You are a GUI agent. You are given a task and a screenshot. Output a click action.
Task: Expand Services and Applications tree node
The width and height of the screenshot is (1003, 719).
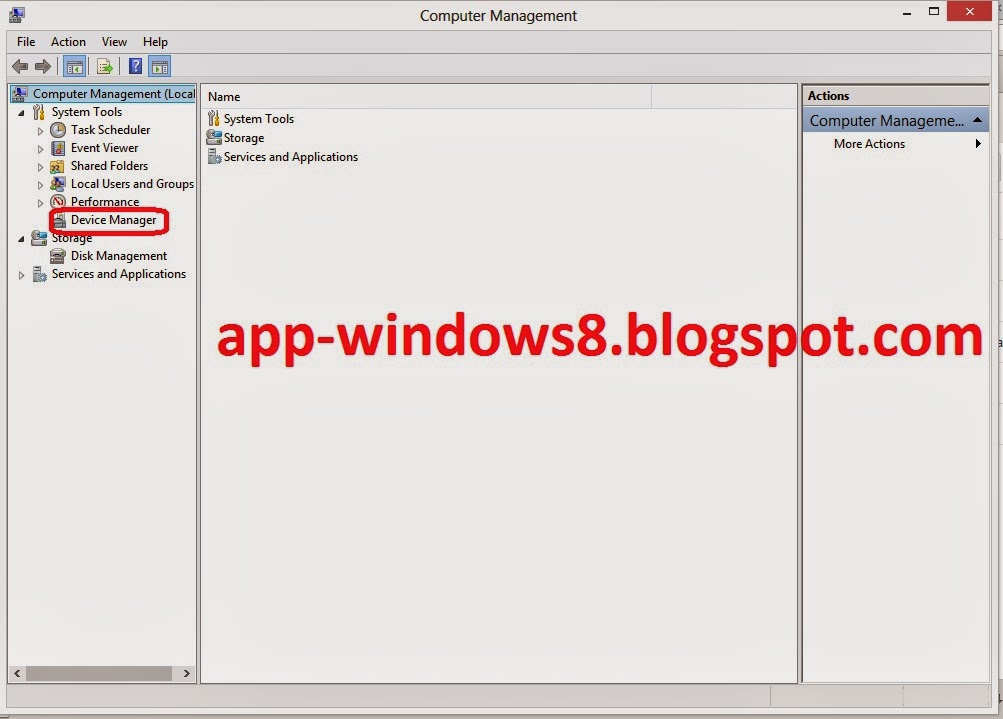(21, 275)
